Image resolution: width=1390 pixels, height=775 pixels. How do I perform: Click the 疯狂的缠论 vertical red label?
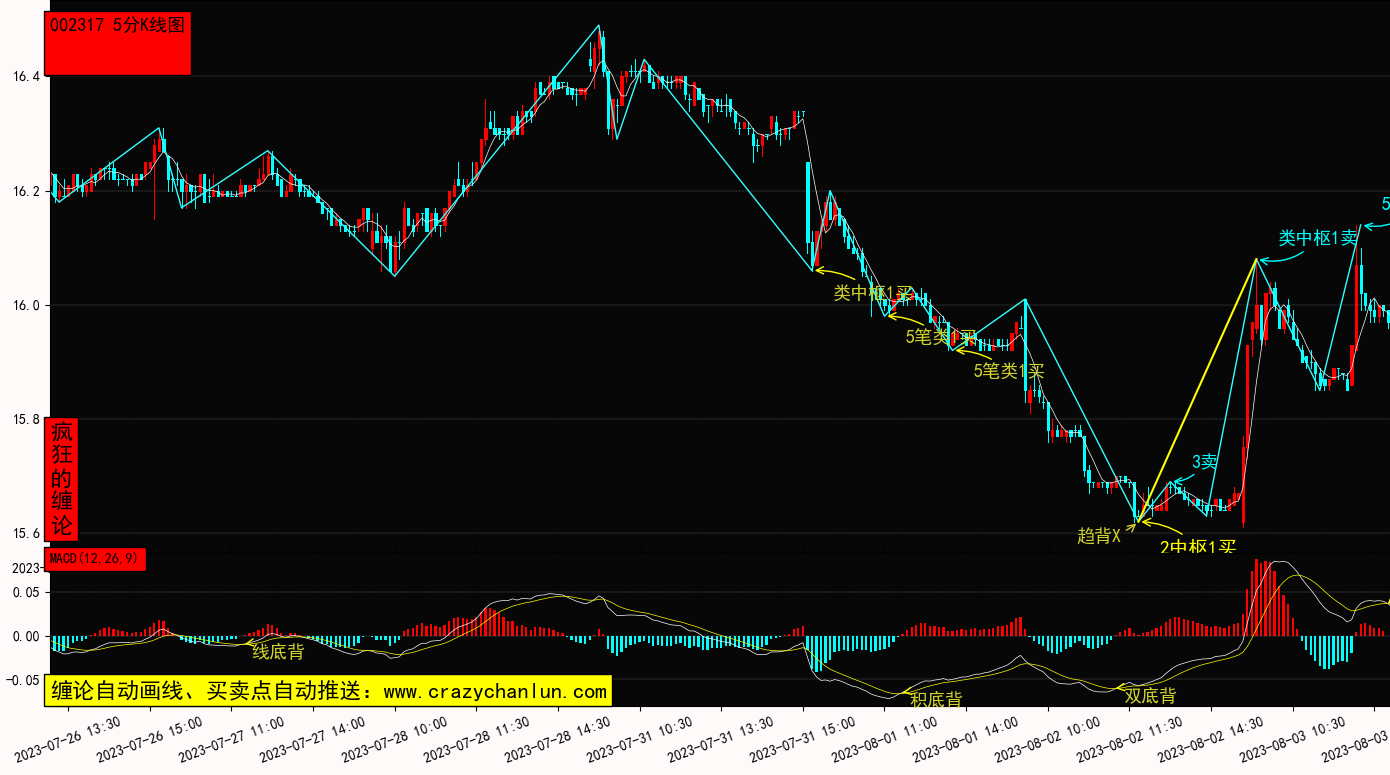click(62, 479)
